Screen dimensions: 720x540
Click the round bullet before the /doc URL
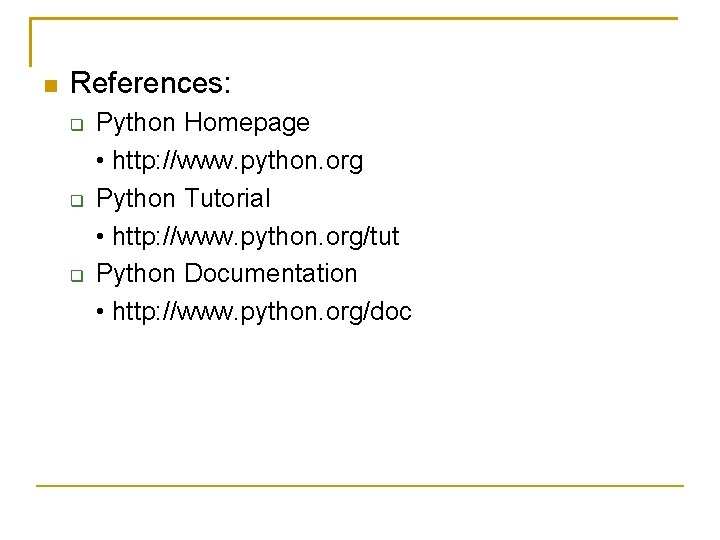[102, 312]
